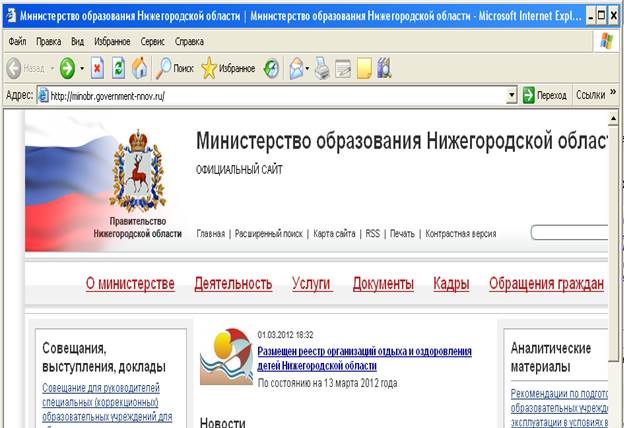Click the IE page icon in title bar
624x428 pixels.
(x=12, y=16)
